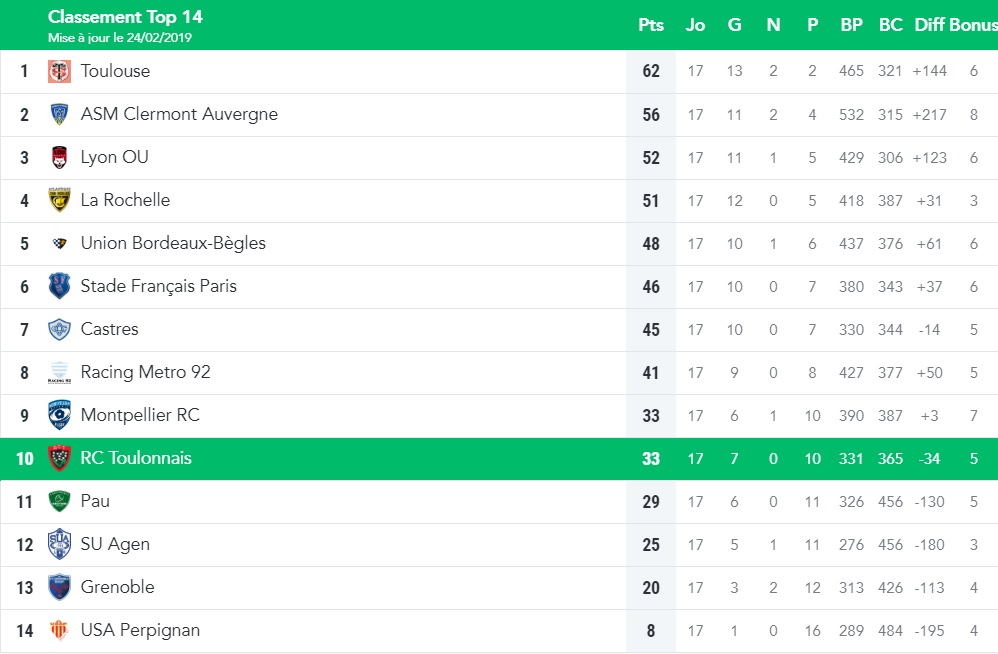998x654 pixels.
Task: Open the Racing Metro 92 team link
Action: [145, 372]
